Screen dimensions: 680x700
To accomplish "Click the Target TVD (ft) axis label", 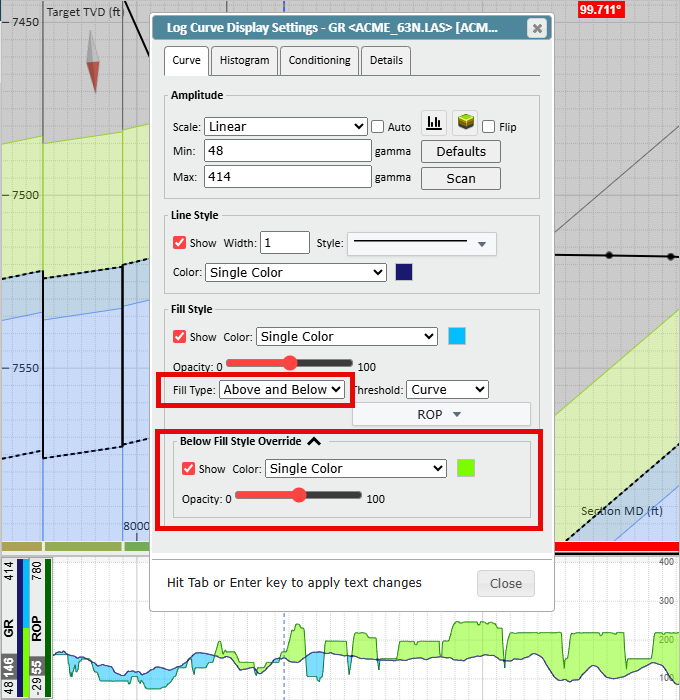I will coord(83,12).
